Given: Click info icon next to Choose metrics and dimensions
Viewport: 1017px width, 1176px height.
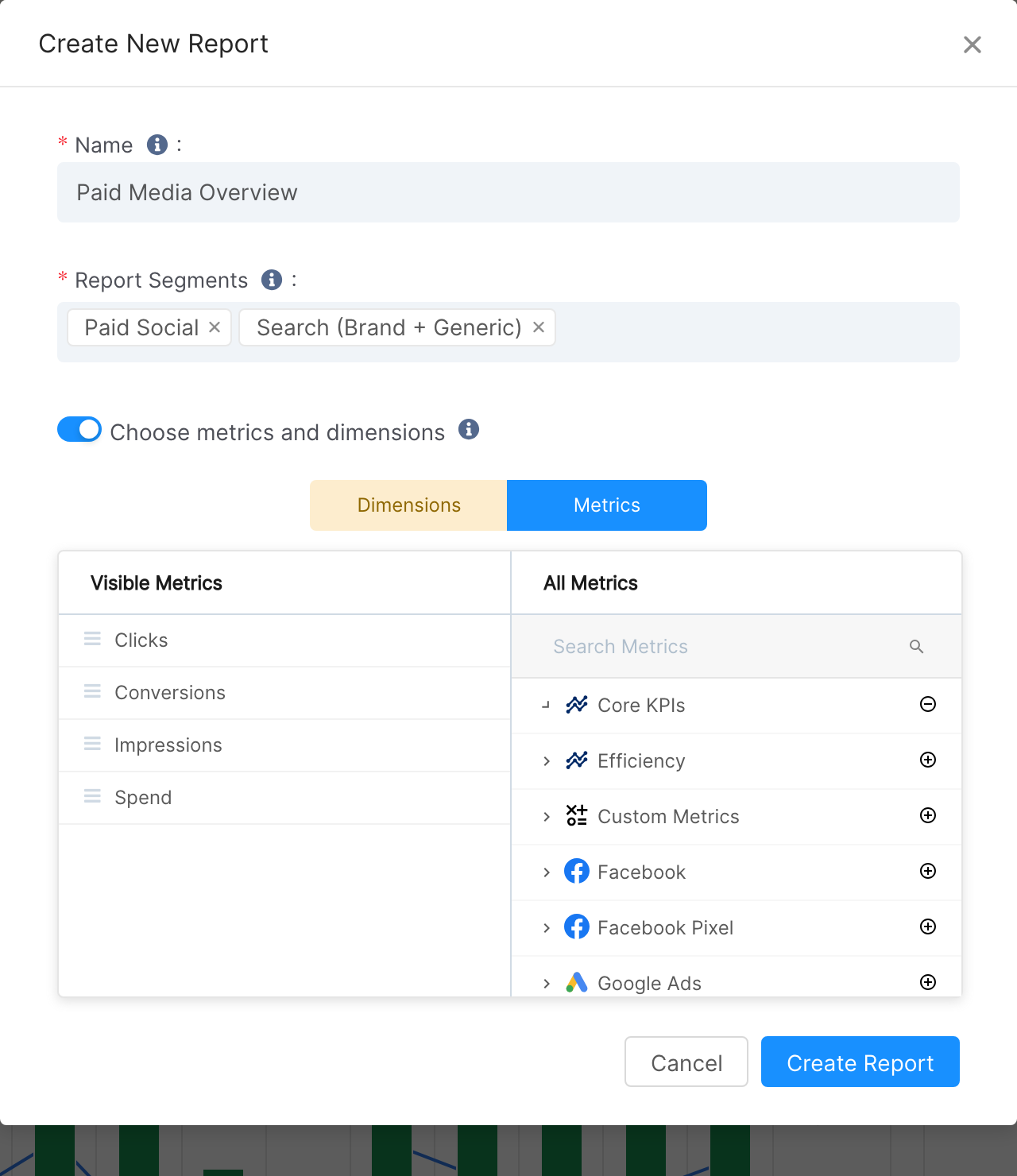Looking at the screenshot, I should tap(469, 430).
